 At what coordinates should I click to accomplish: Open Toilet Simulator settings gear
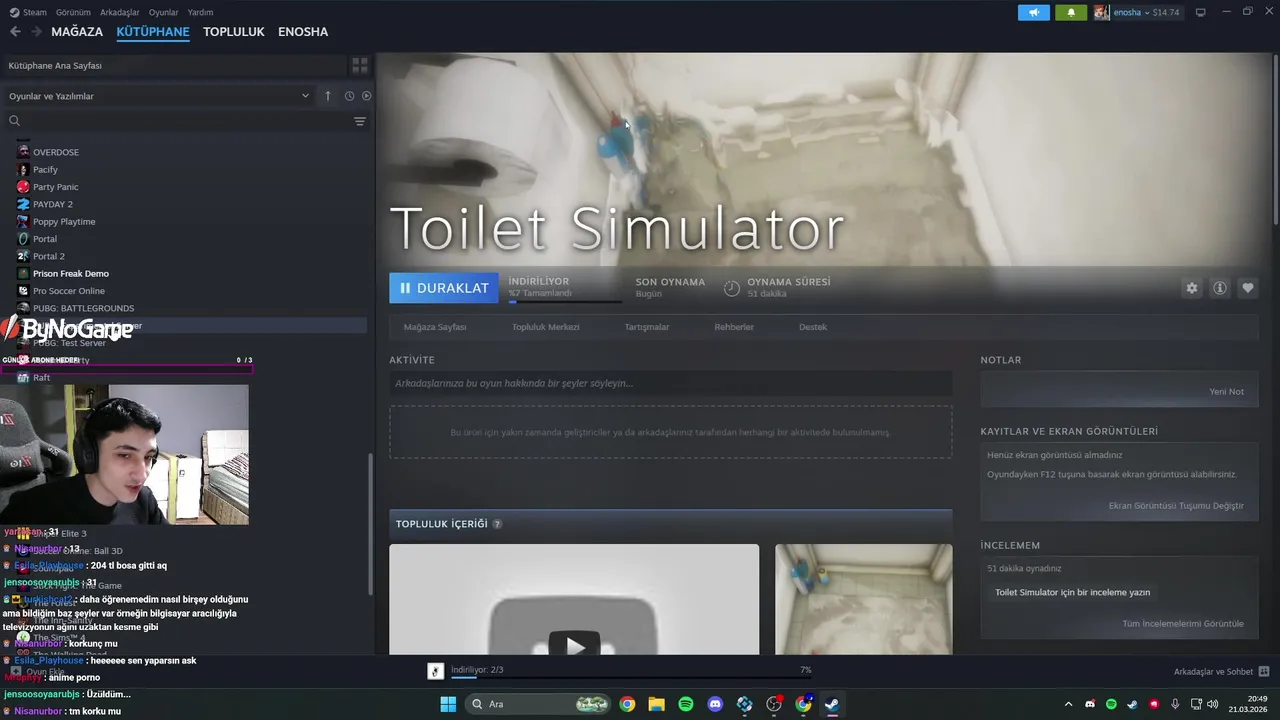tap(1191, 288)
